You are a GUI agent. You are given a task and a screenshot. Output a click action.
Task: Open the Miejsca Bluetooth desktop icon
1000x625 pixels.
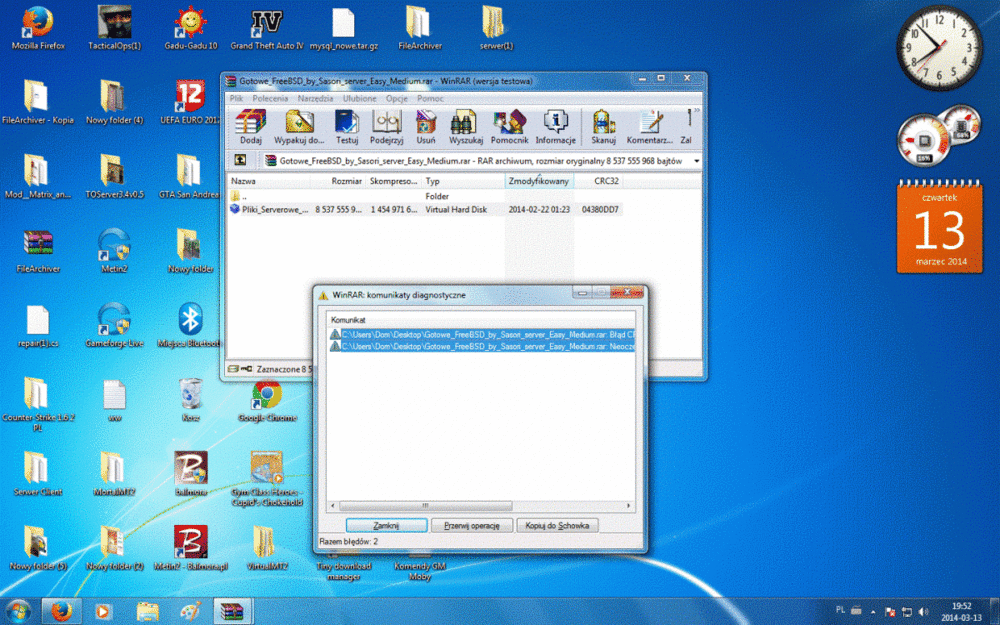pyautogui.click(x=191, y=326)
